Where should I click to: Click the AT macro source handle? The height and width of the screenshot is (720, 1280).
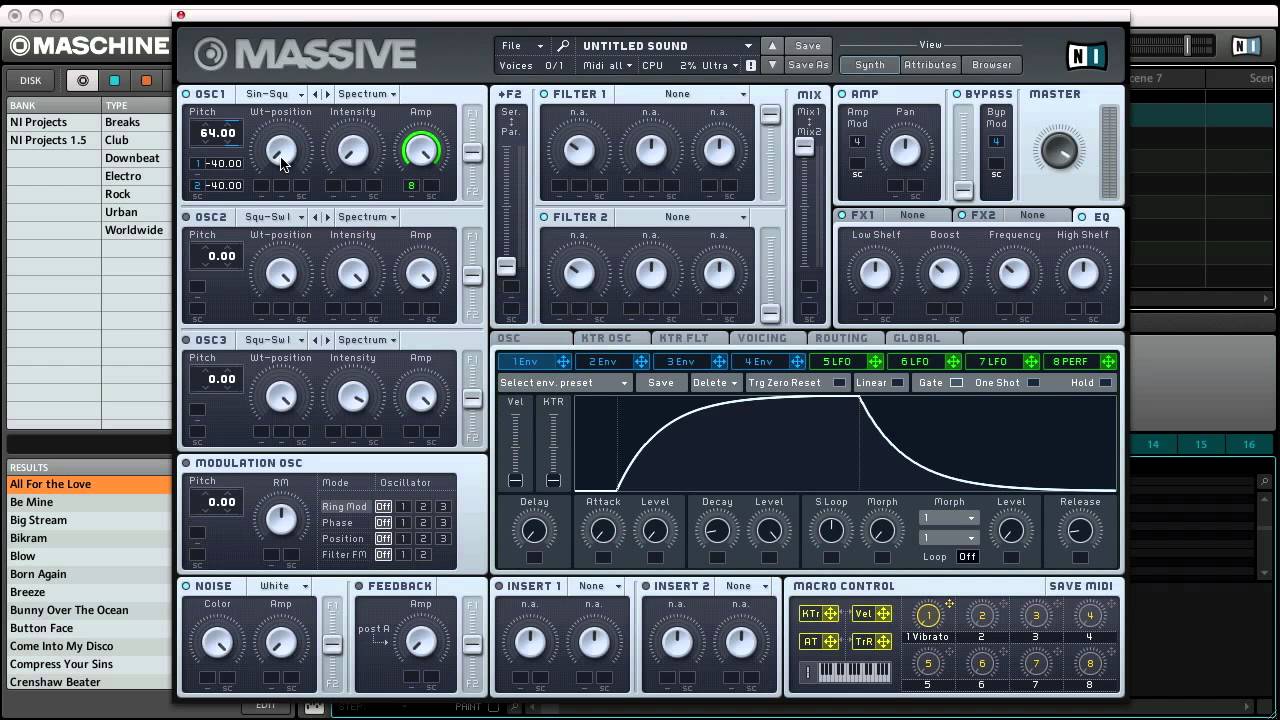[830, 642]
